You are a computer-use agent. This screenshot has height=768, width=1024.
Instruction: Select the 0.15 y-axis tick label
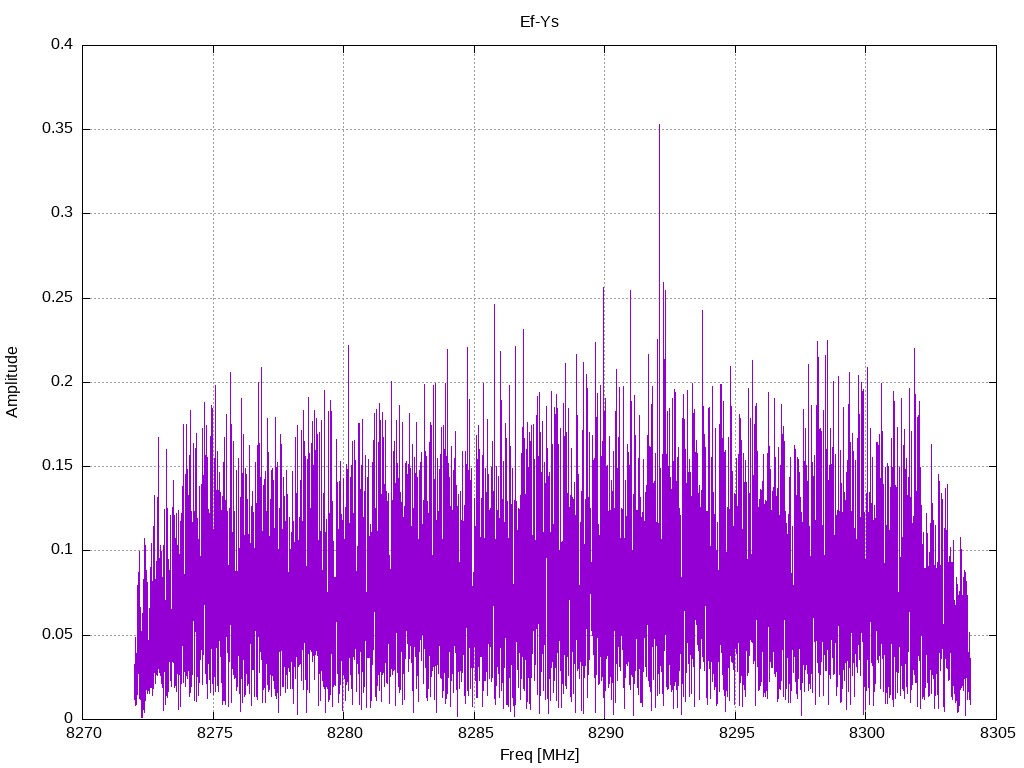(x=58, y=466)
